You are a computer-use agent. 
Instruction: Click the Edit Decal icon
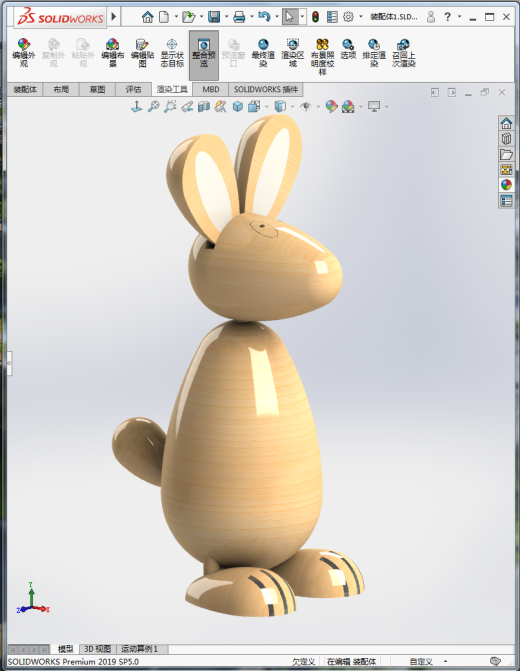click(142, 52)
